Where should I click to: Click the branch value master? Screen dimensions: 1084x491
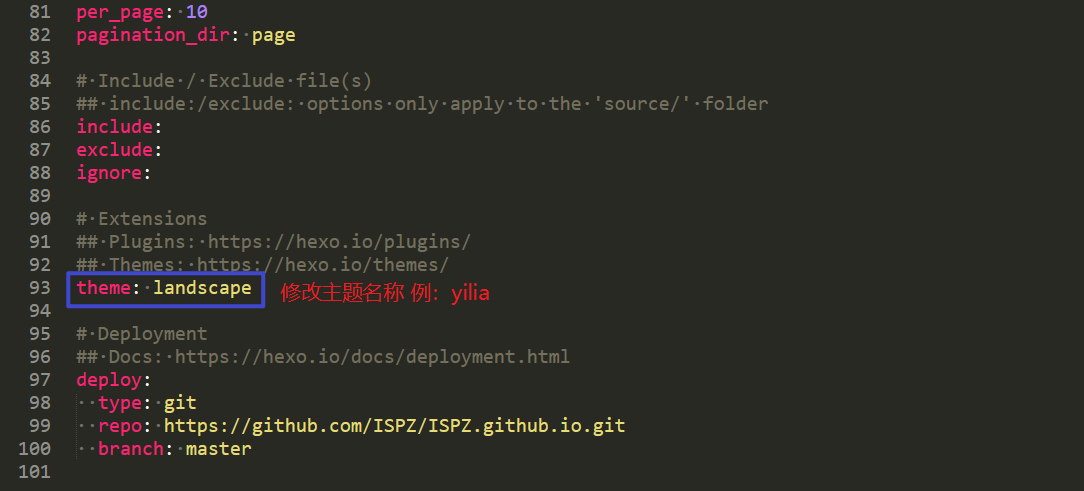(219, 449)
